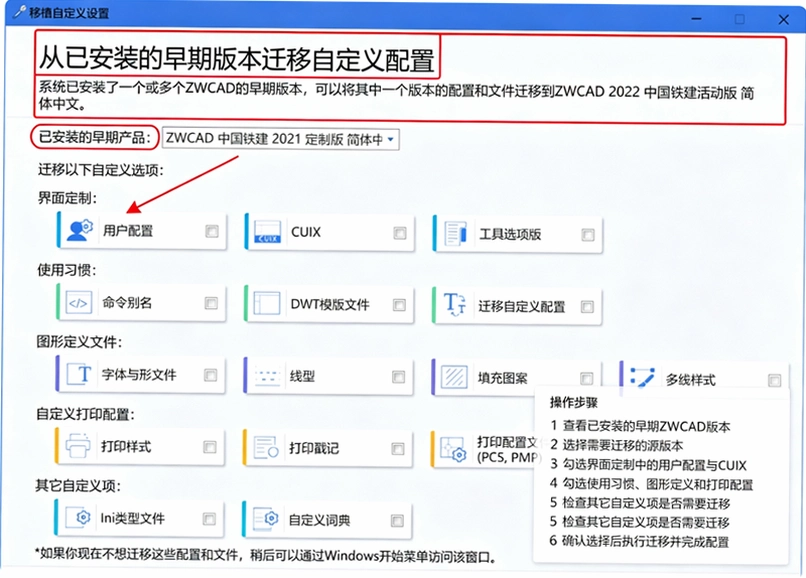Click the 打印戳记 label text
The height and width of the screenshot is (578, 806).
(314, 448)
